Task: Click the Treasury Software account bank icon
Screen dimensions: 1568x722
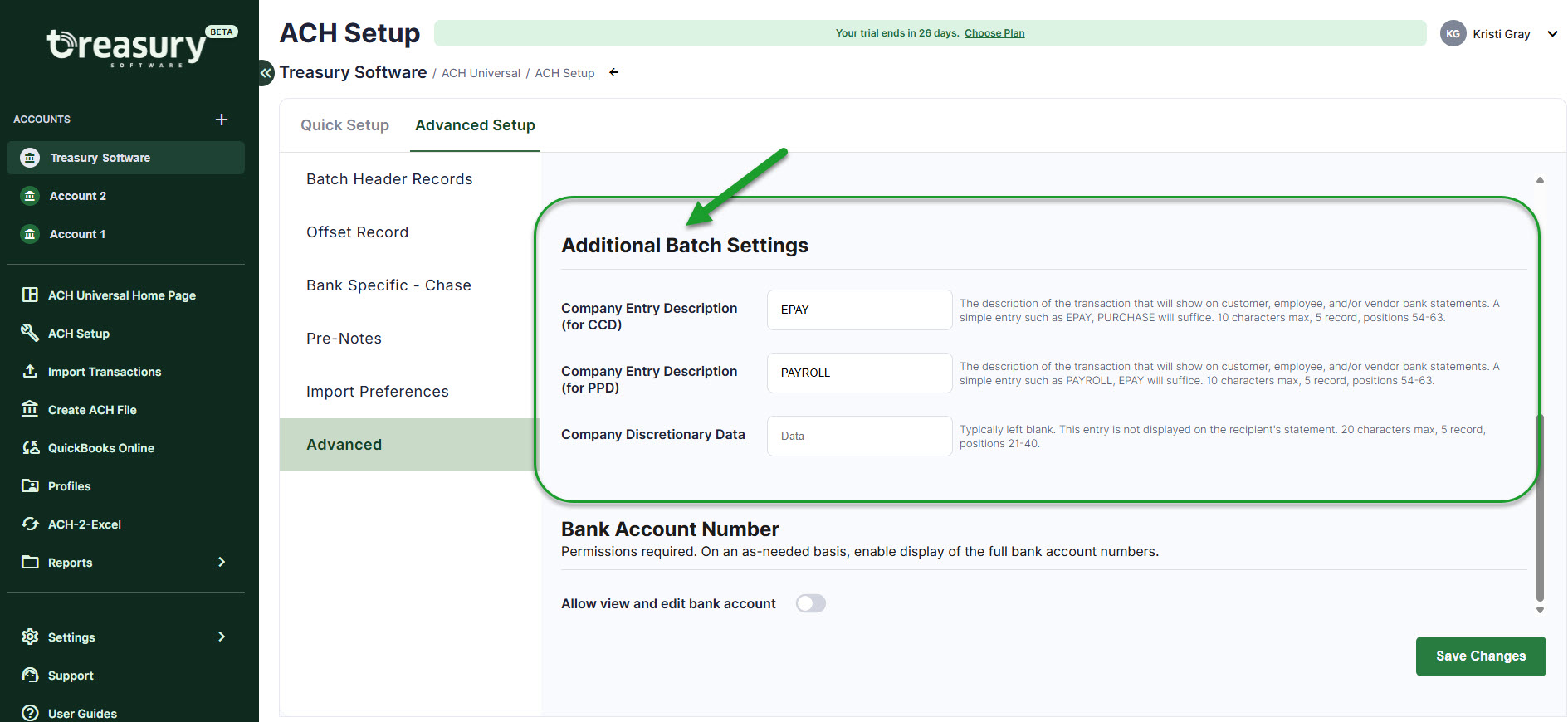Action: 30,158
